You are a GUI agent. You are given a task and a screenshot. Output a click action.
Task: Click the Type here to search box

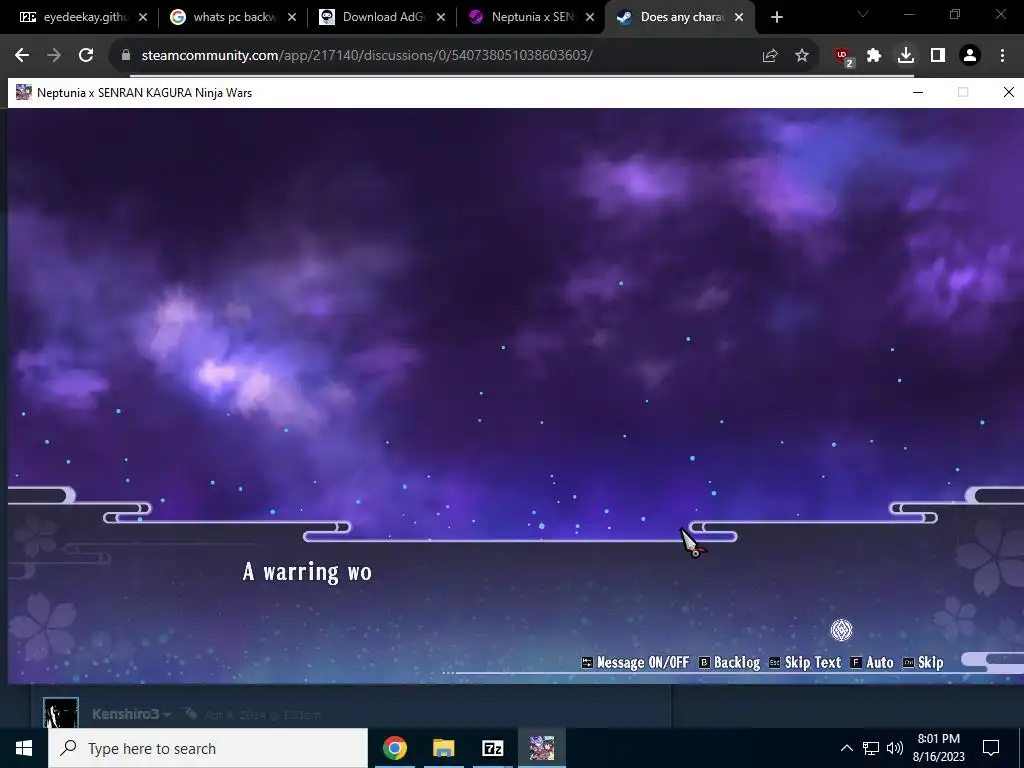pyautogui.click(x=208, y=748)
